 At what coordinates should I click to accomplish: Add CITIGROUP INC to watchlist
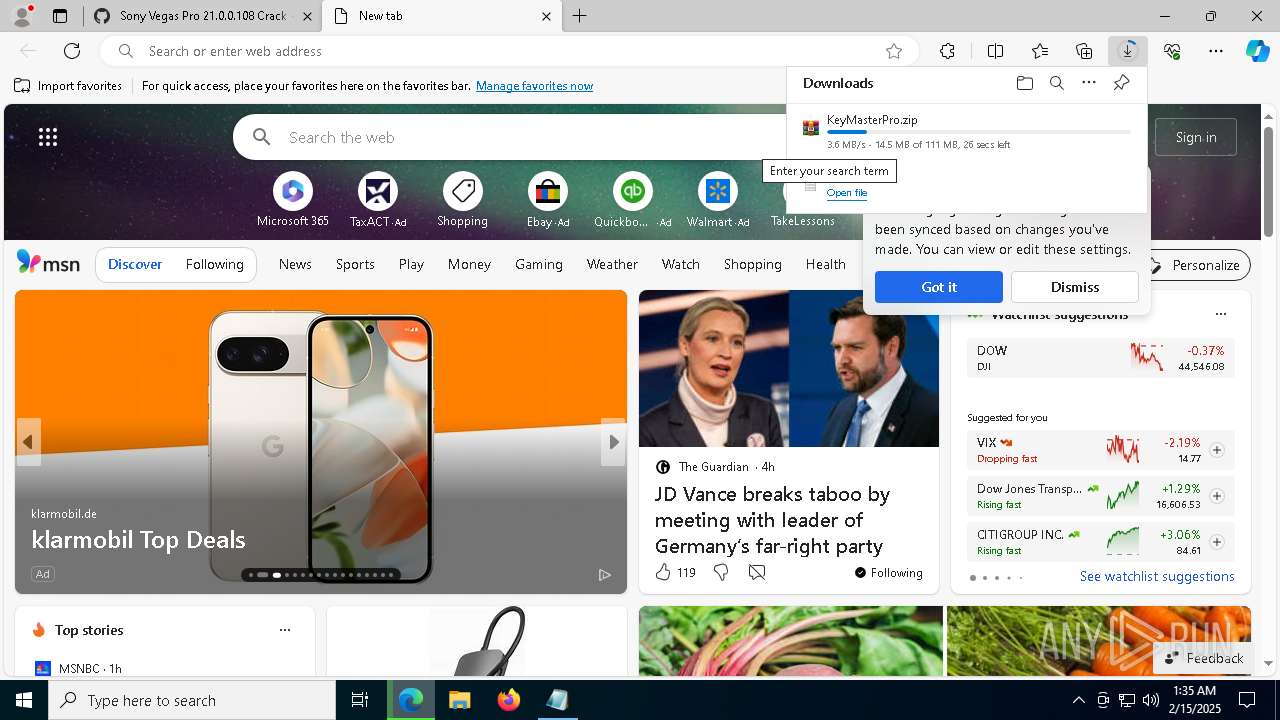click(x=1217, y=542)
